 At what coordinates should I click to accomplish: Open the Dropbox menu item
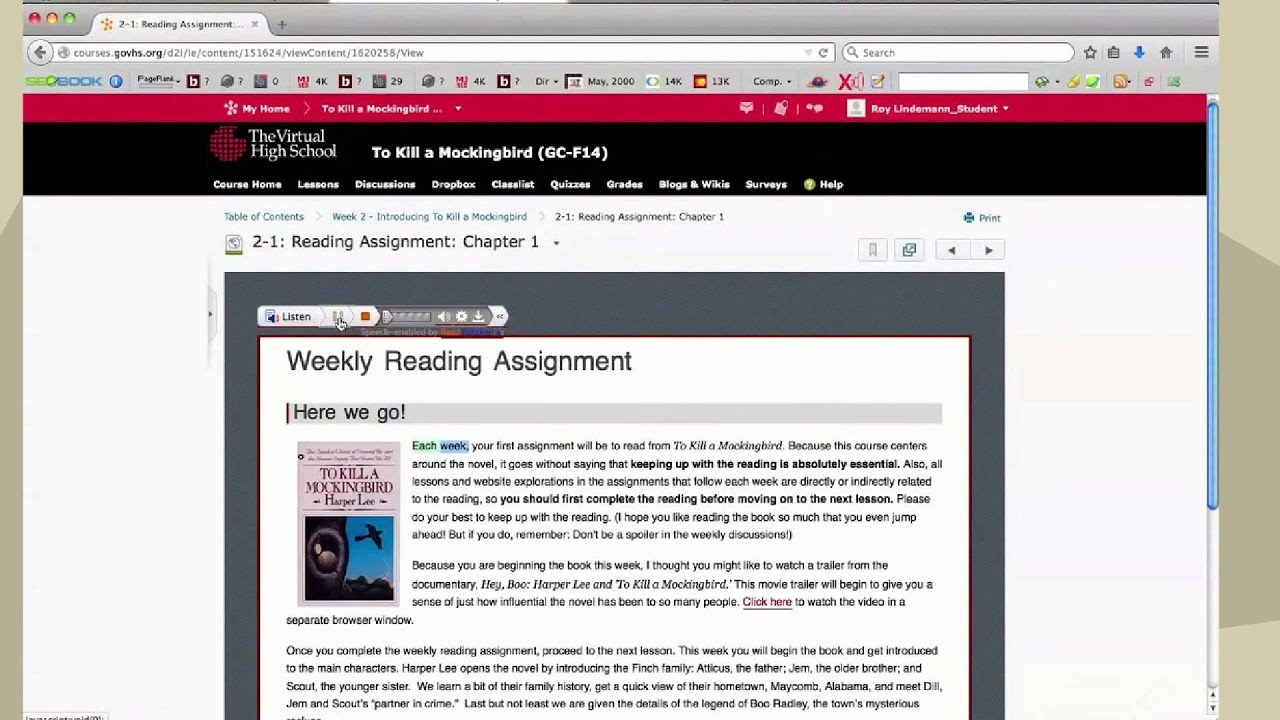(453, 184)
